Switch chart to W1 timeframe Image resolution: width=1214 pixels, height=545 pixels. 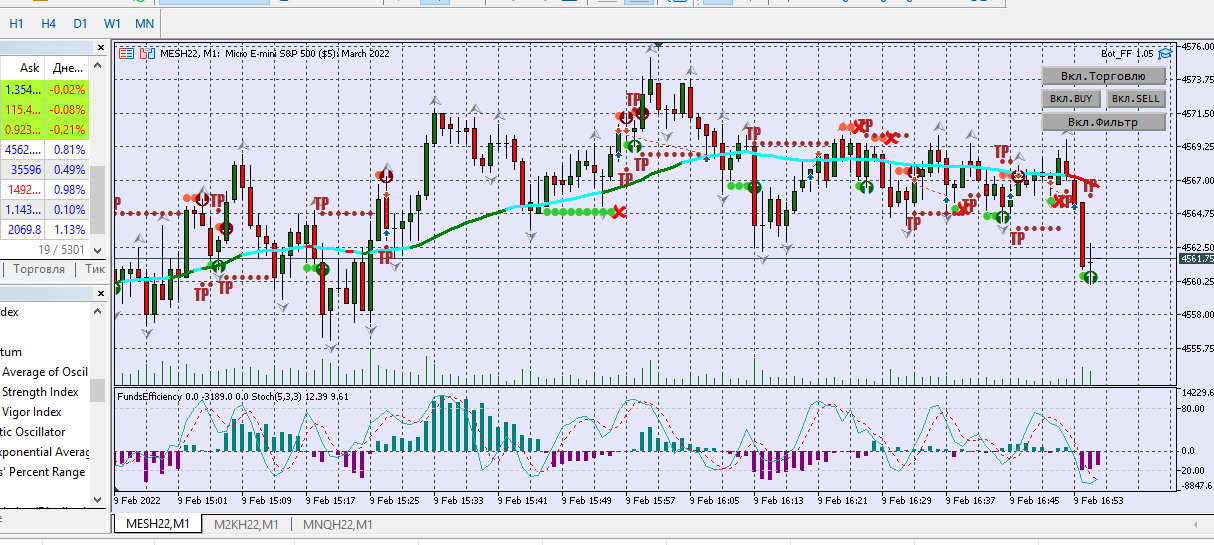pyautogui.click(x=113, y=22)
